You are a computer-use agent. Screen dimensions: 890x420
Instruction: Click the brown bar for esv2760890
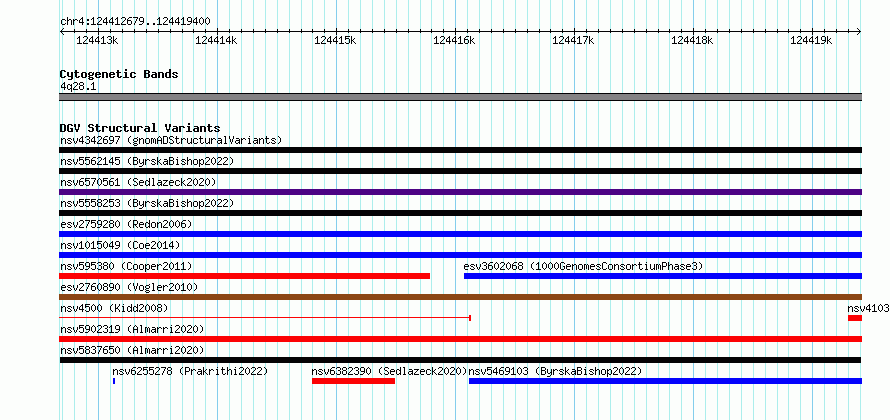[460, 297]
